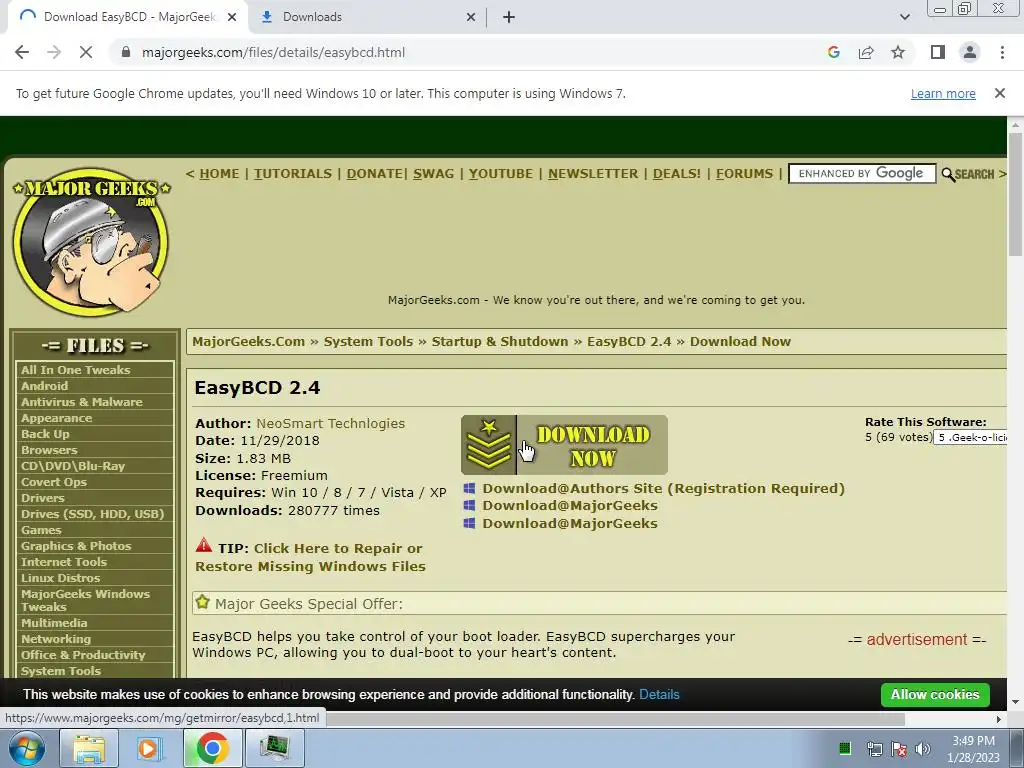This screenshot has width=1024, height=768.
Task: Click horizontal scrollbar right arrow
Action: pyautogui.click(x=999, y=719)
